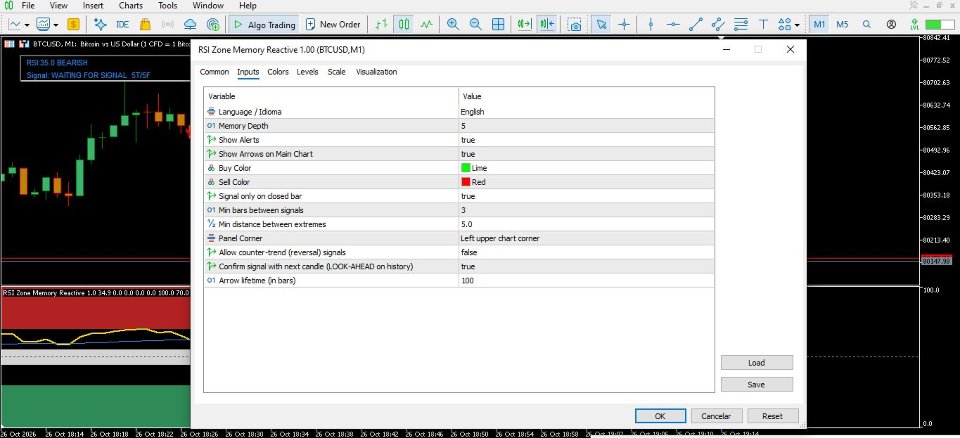The image size is (960, 438).
Task: Select the crosshair tool
Action: [624, 25]
